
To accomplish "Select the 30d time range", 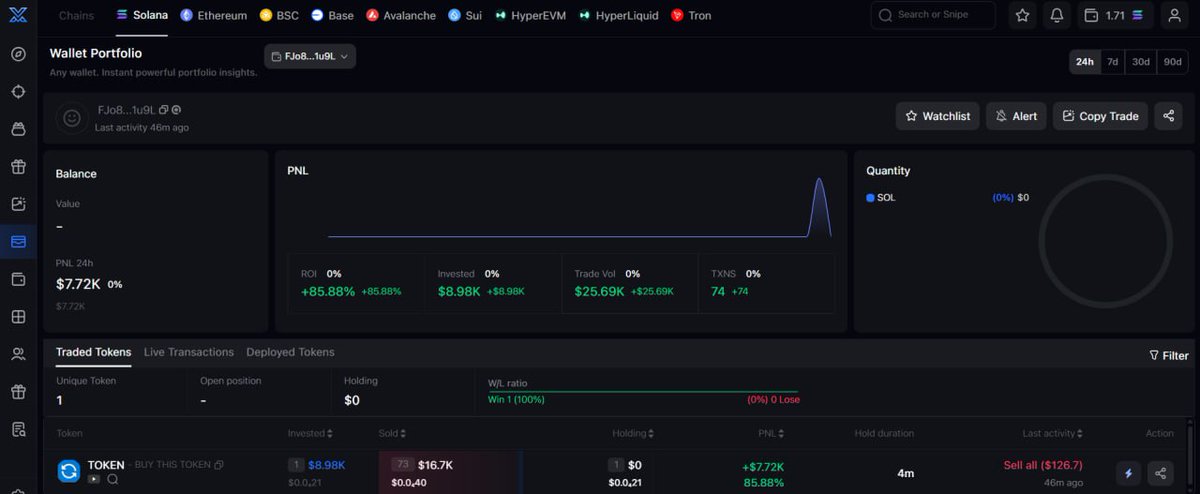I will coord(1141,61).
